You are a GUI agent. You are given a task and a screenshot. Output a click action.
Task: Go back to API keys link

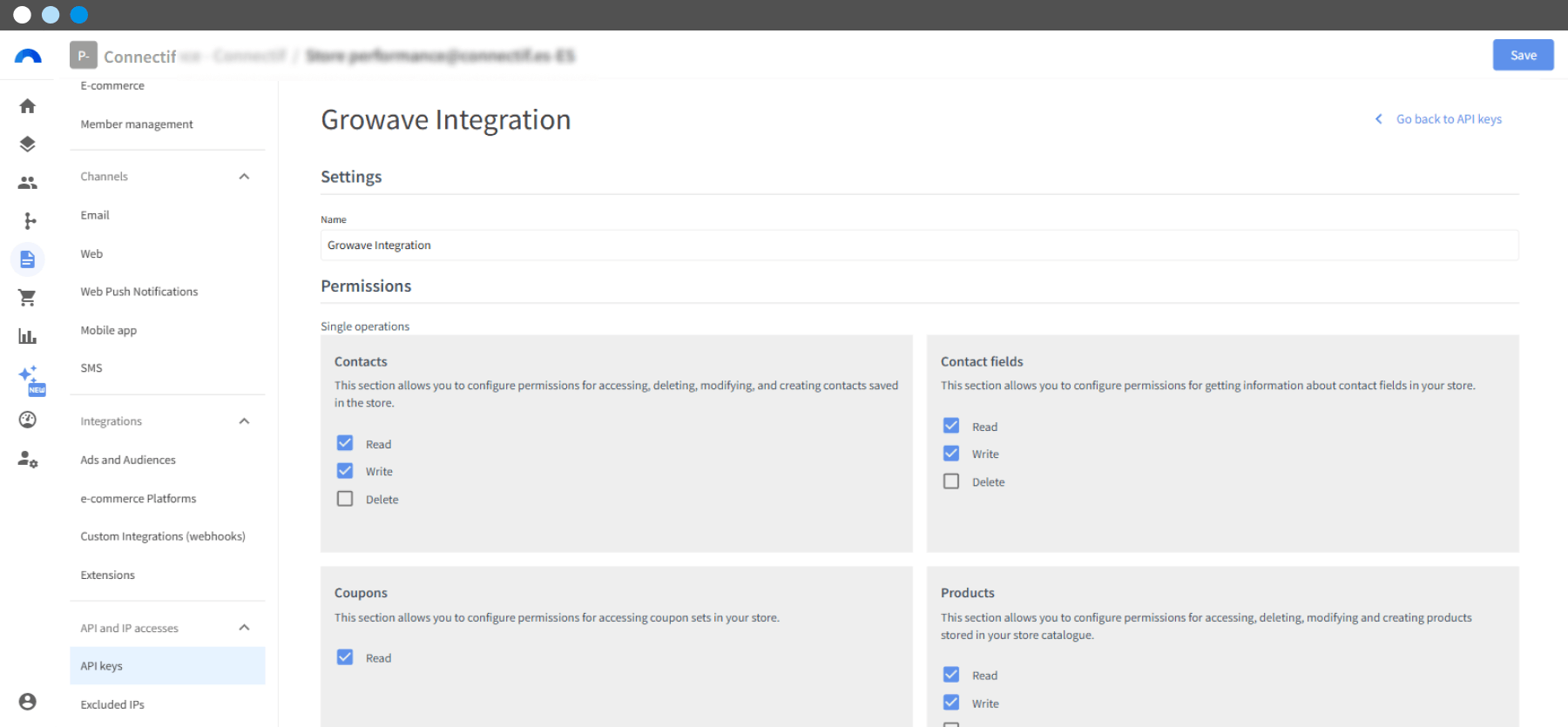click(1449, 119)
